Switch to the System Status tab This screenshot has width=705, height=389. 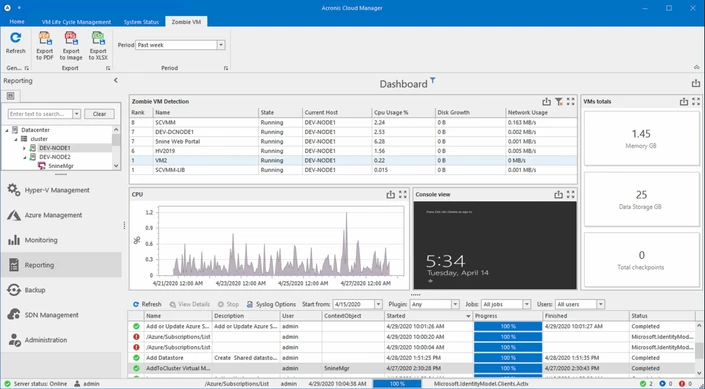click(141, 22)
